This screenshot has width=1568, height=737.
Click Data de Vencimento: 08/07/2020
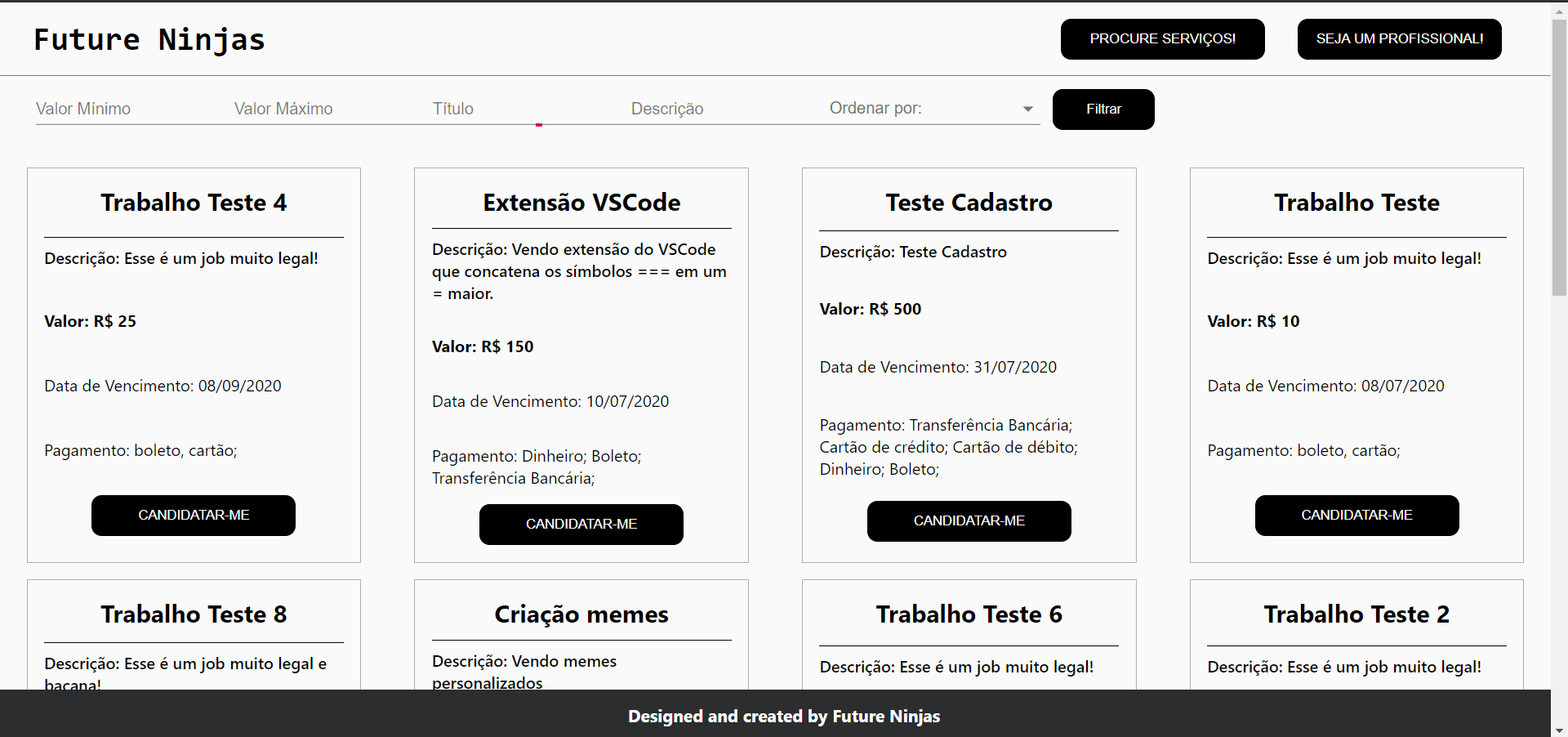click(x=1326, y=386)
